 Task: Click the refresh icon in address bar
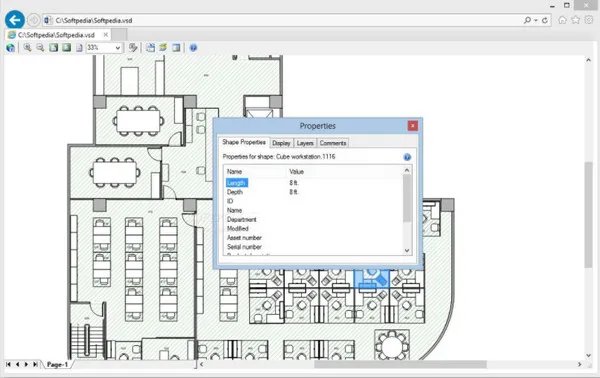[x=545, y=20]
